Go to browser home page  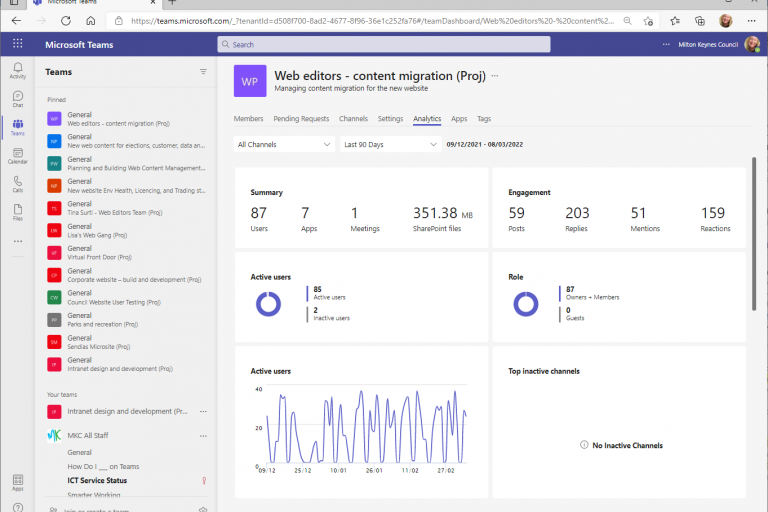(x=91, y=21)
